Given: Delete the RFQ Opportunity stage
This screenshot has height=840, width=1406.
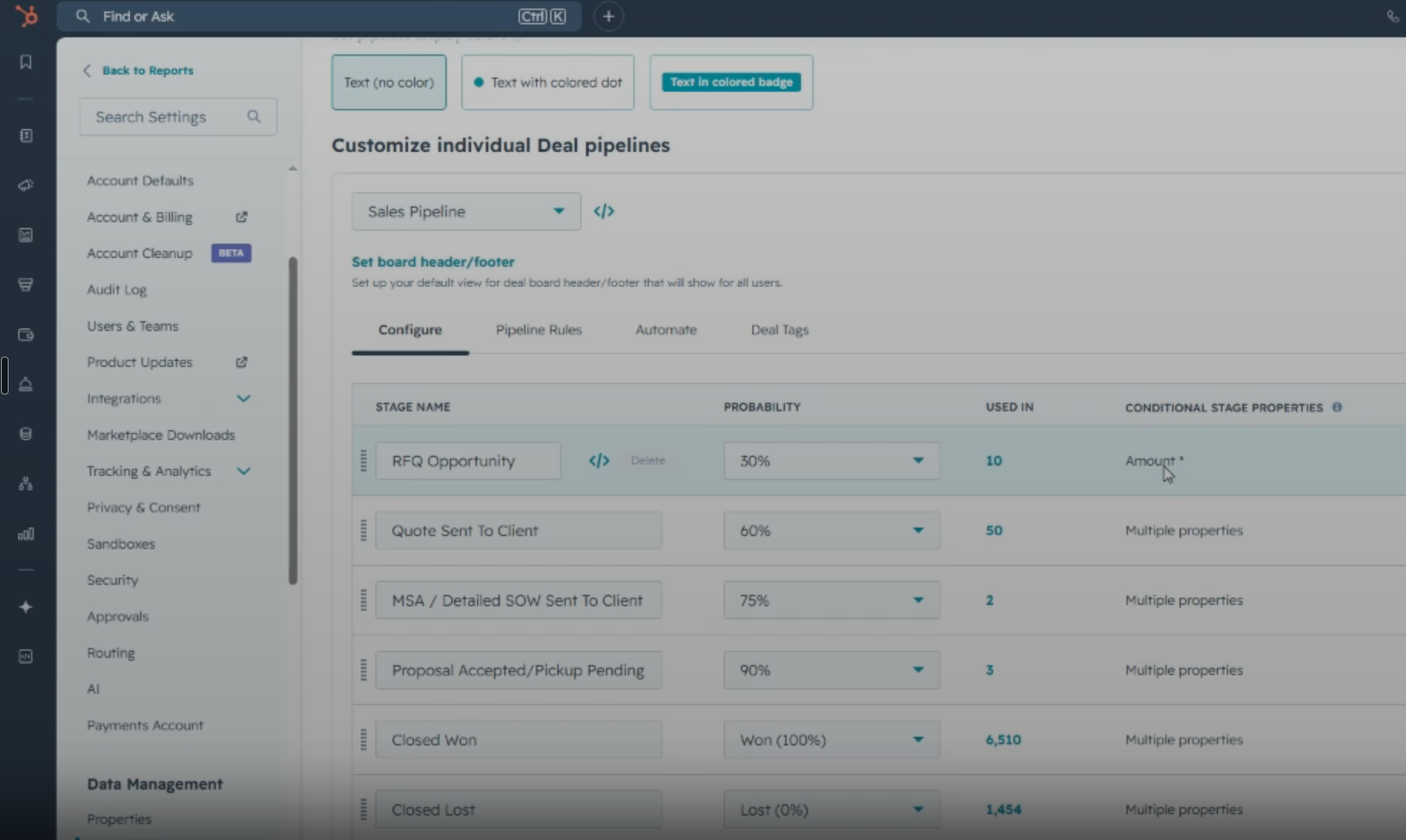Looking at the screenshot, I should pyautogui.click(x=648, y=461).
